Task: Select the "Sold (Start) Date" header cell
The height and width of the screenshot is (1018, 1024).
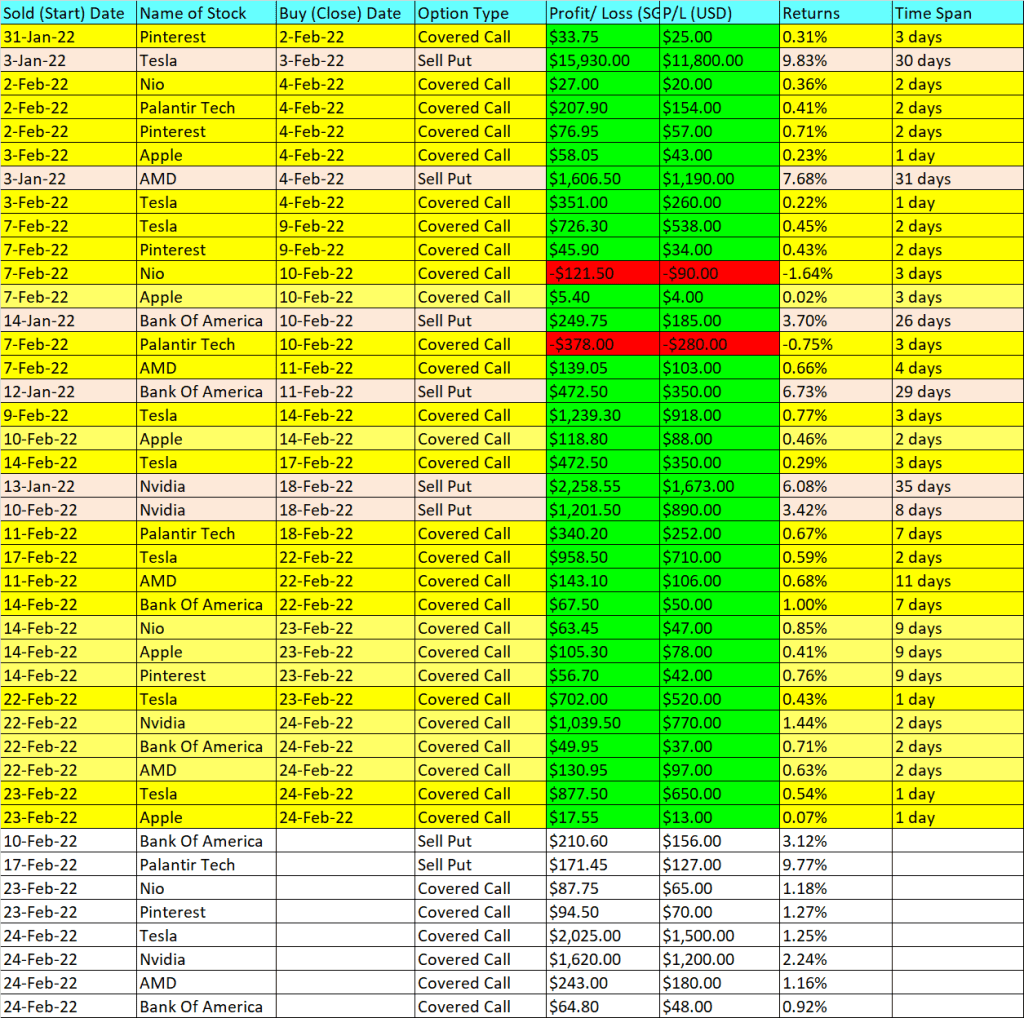Action: coord(68,13)
